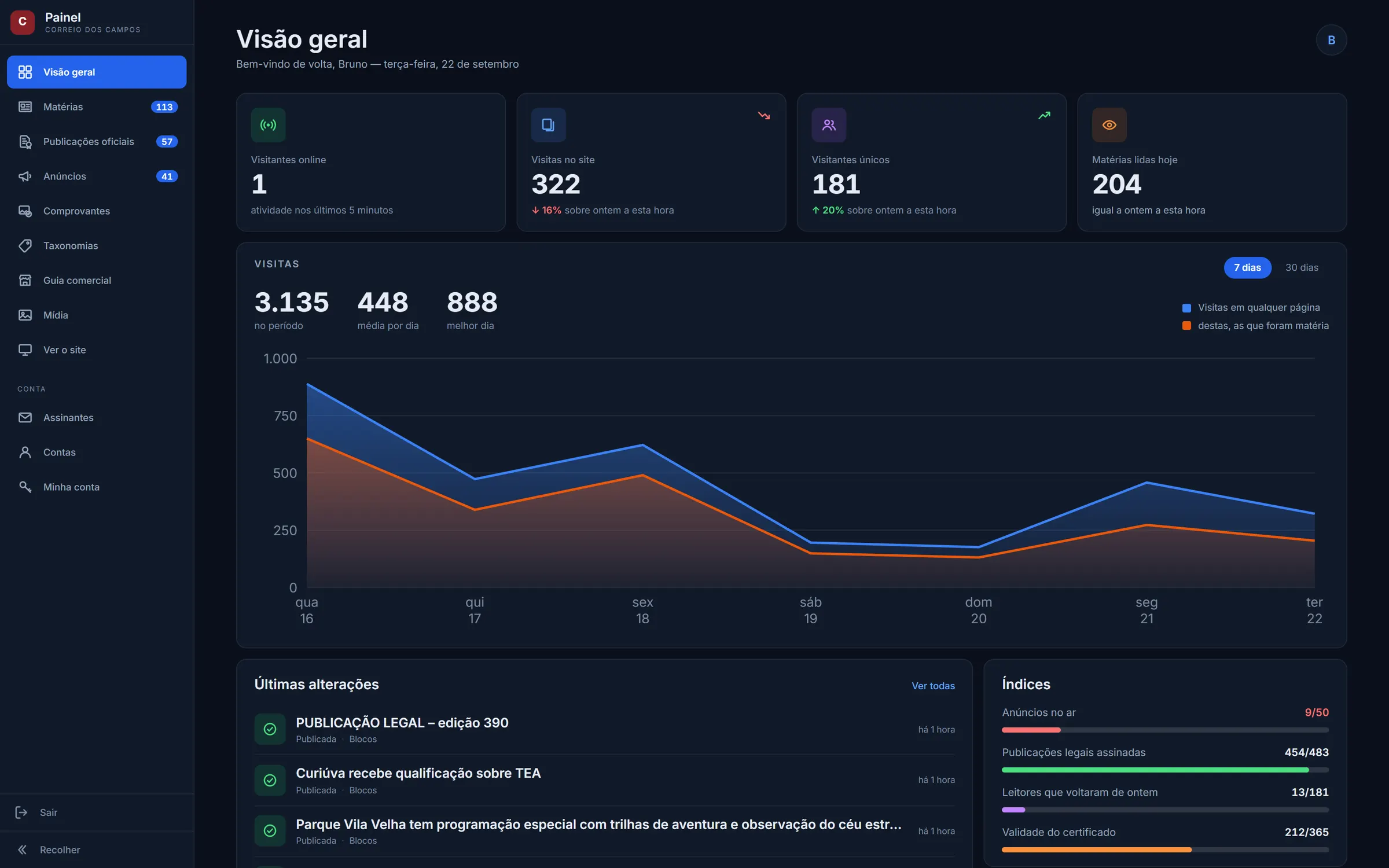Click the 9/50 Anúncios no ar value

(x=1317, y=712)
